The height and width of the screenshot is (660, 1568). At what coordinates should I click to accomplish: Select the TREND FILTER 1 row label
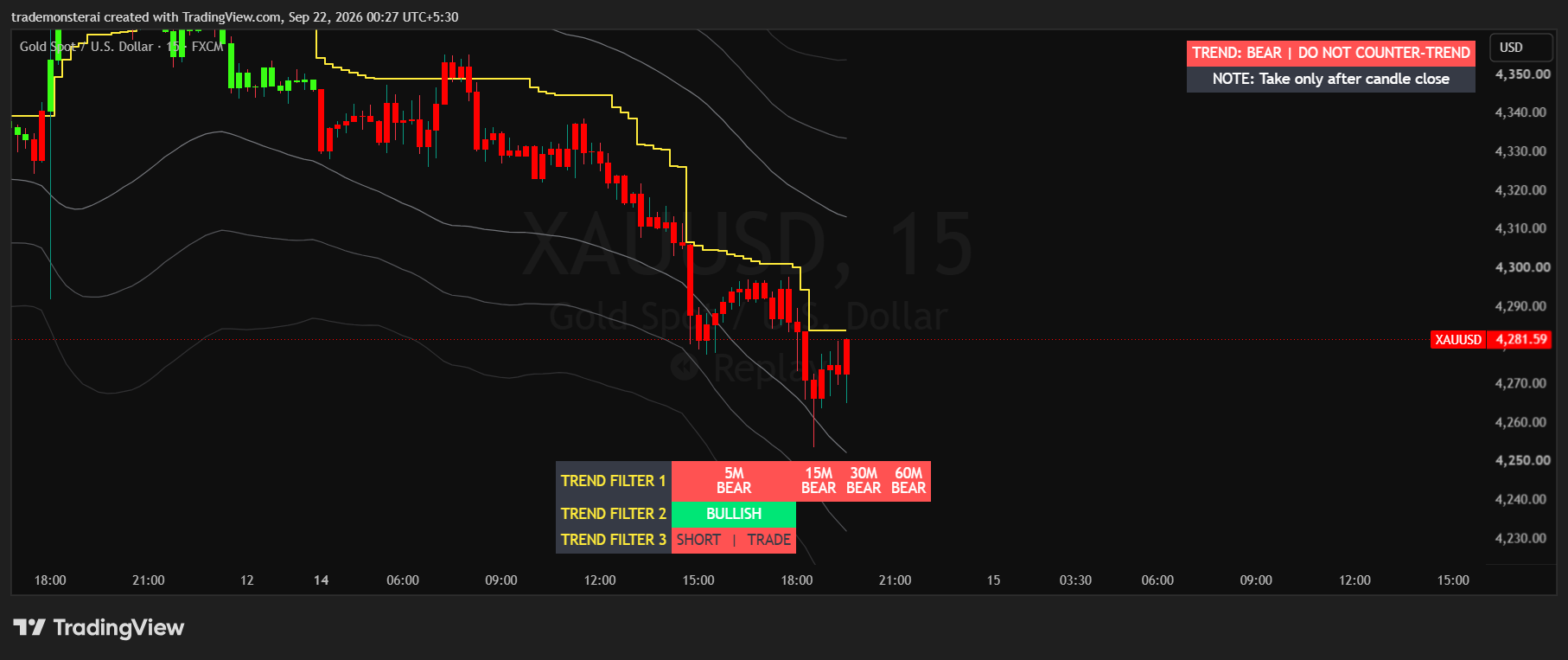(x=614, y=481)
